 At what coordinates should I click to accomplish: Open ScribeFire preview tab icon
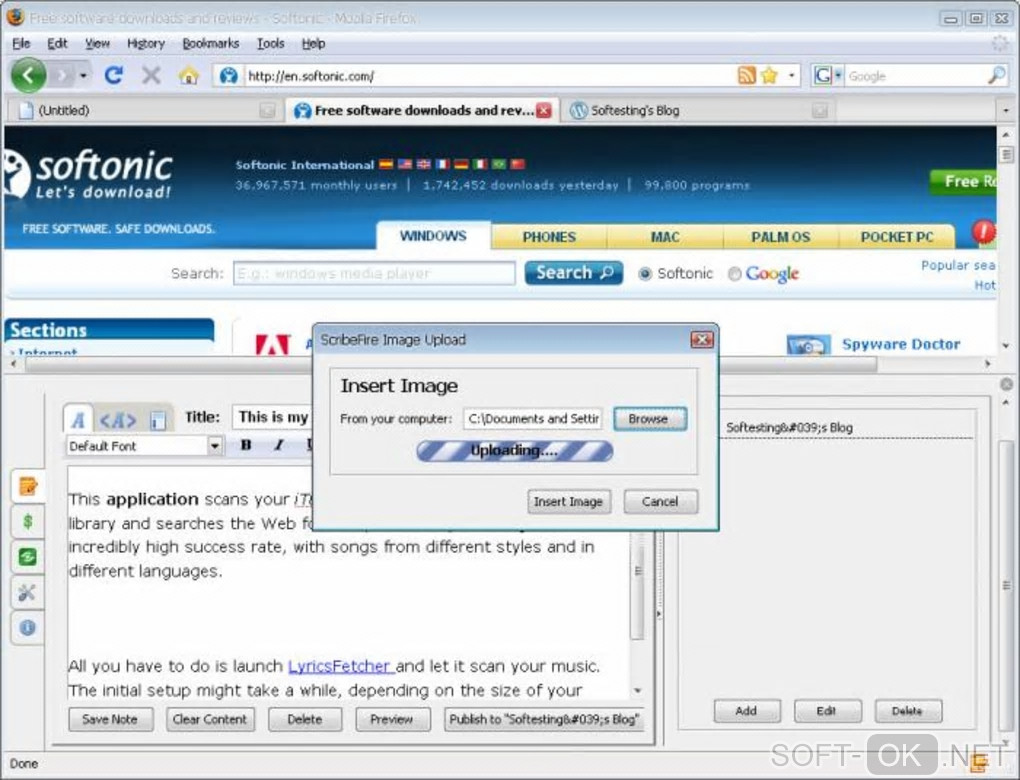[x=157, y=420]
